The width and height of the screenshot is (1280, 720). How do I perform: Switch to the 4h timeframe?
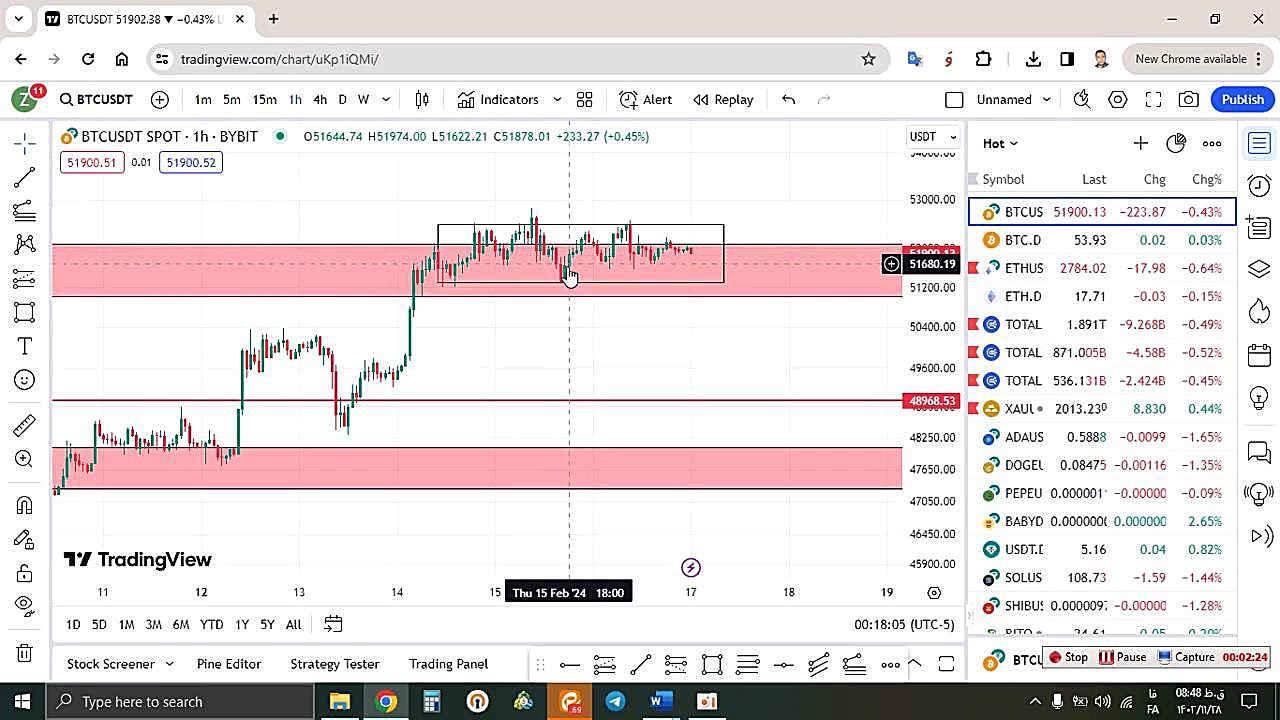coord(320,99)
